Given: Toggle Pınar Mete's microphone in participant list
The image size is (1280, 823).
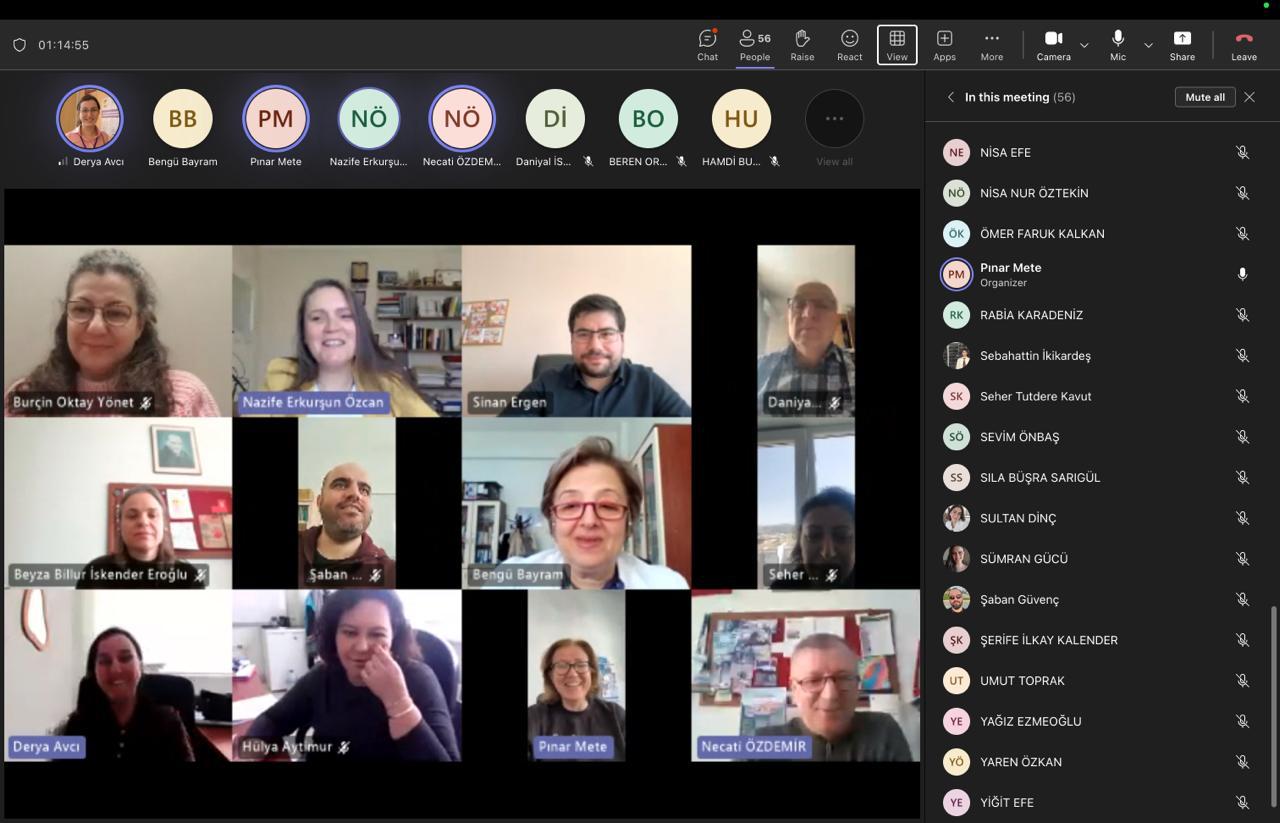Looking at the screenshot, I should pyautogui.click(x=1242, y=274).
